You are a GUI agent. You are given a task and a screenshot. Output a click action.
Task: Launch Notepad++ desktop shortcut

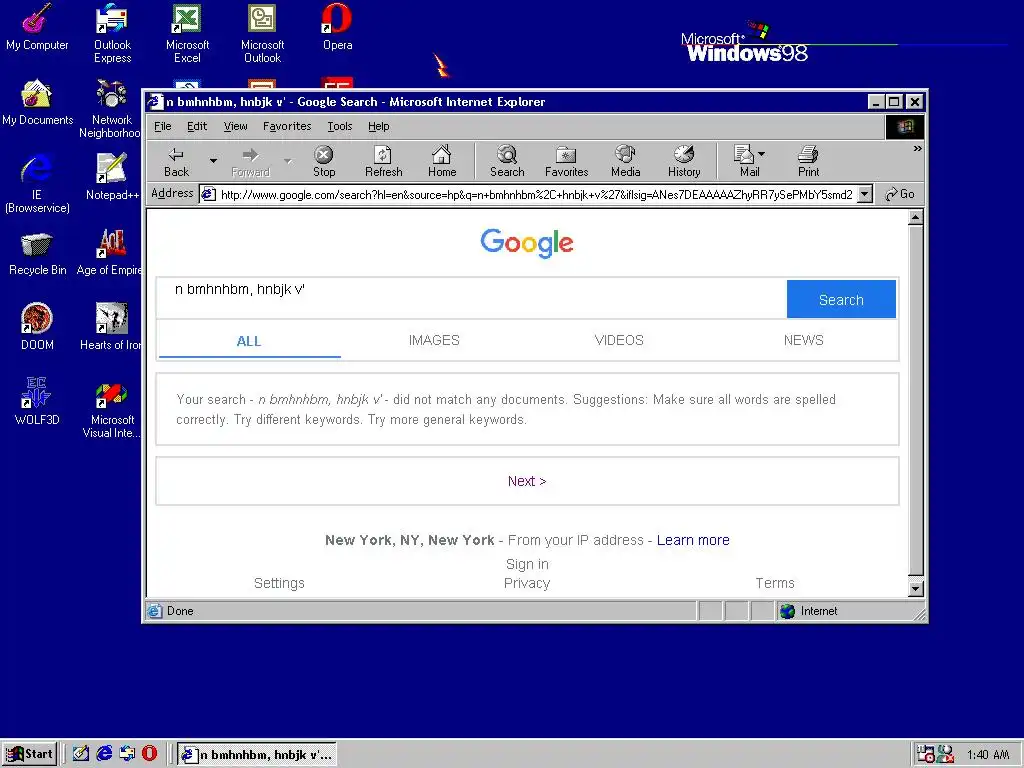coord(112,177)
